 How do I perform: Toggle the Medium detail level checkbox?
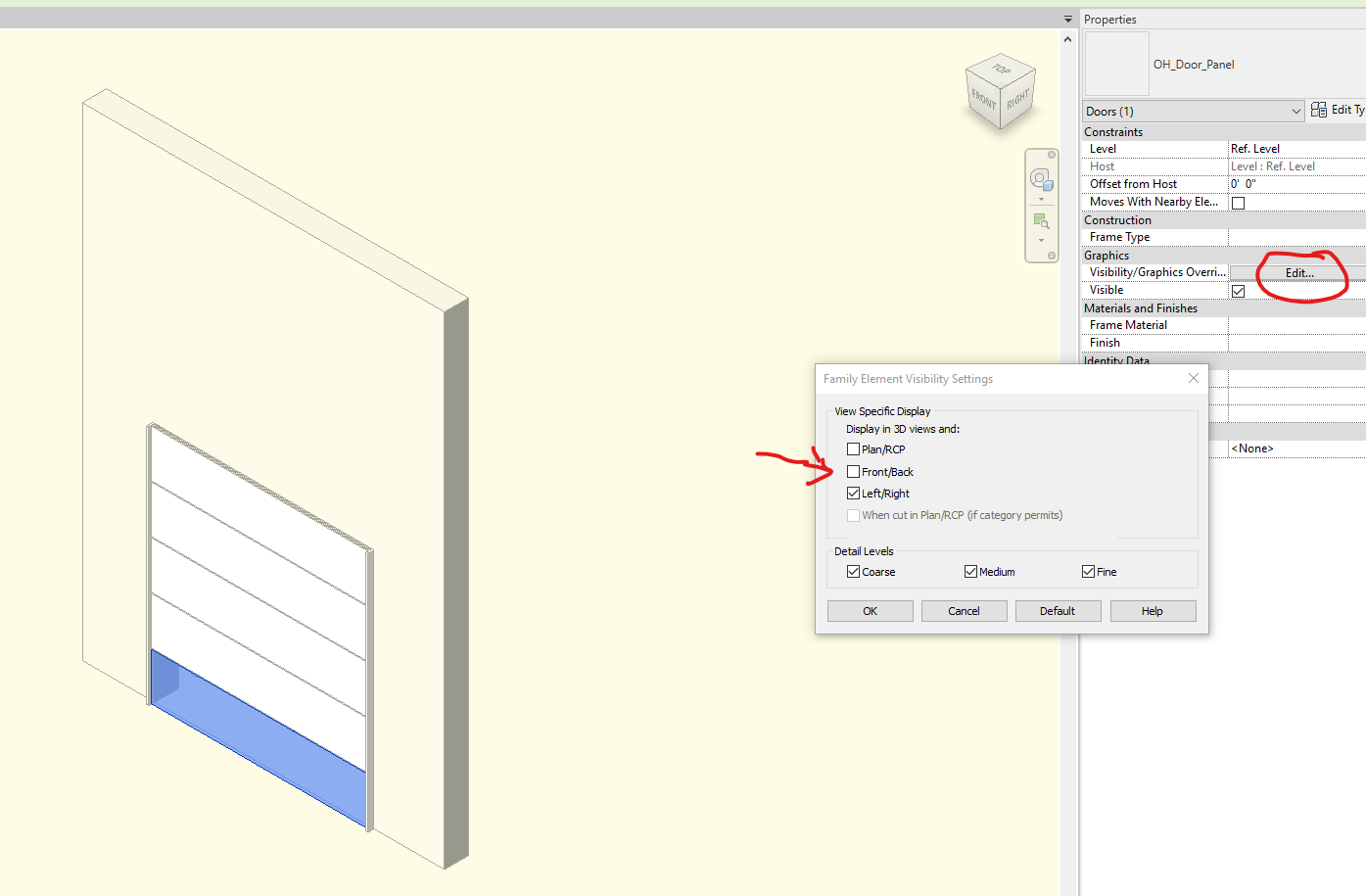coord(970,572)
